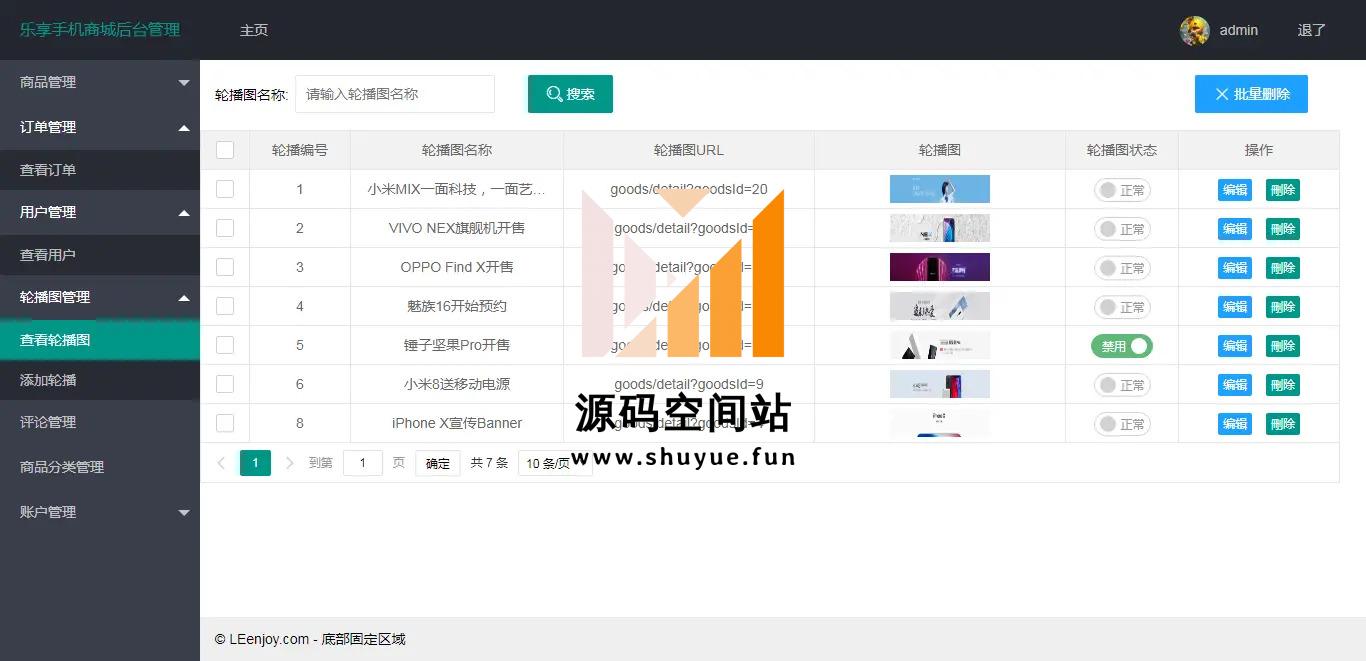The image size is (1366, 661).
Task: Edit the 锤子坚果Pro开售 row
Action: 1235,346
